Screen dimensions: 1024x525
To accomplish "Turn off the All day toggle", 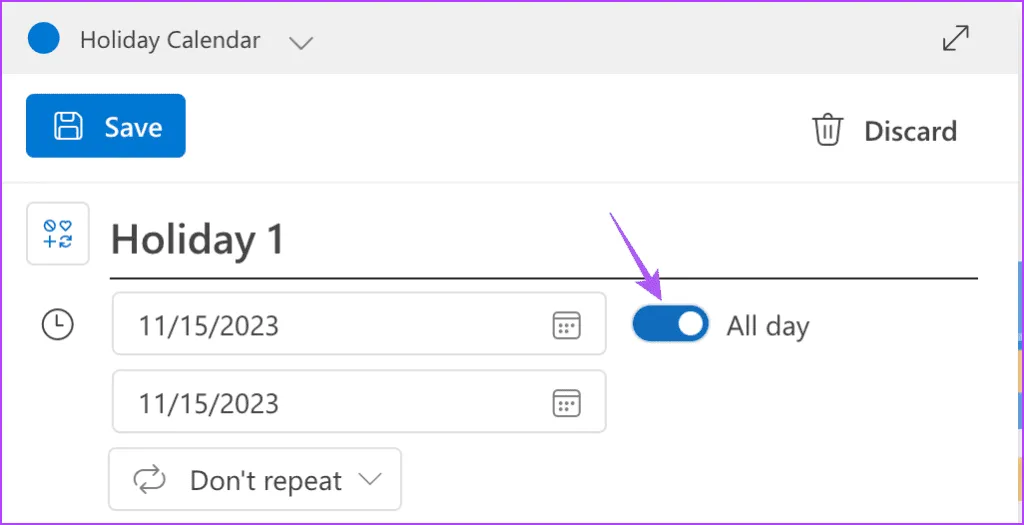I will 670,324.
